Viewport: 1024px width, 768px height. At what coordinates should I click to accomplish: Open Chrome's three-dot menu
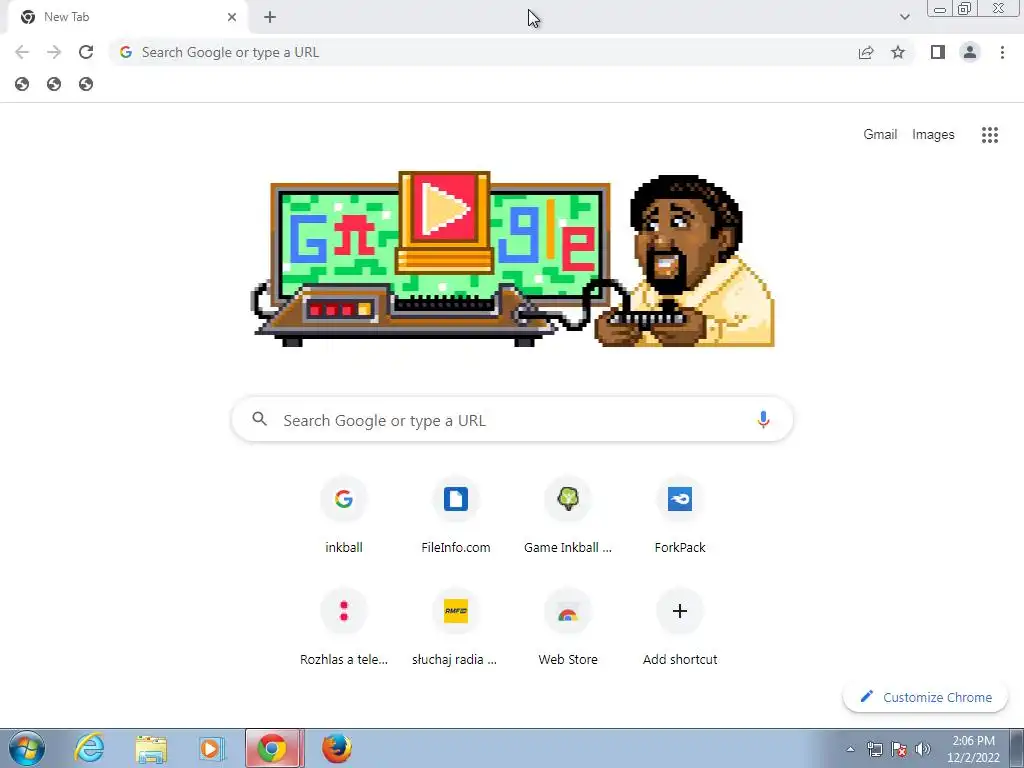click(x=1002, y=52)
